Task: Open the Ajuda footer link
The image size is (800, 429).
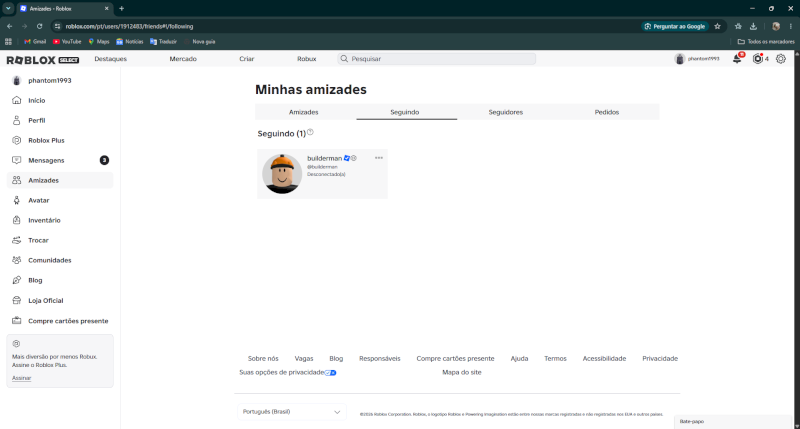Action: point(519,359)
